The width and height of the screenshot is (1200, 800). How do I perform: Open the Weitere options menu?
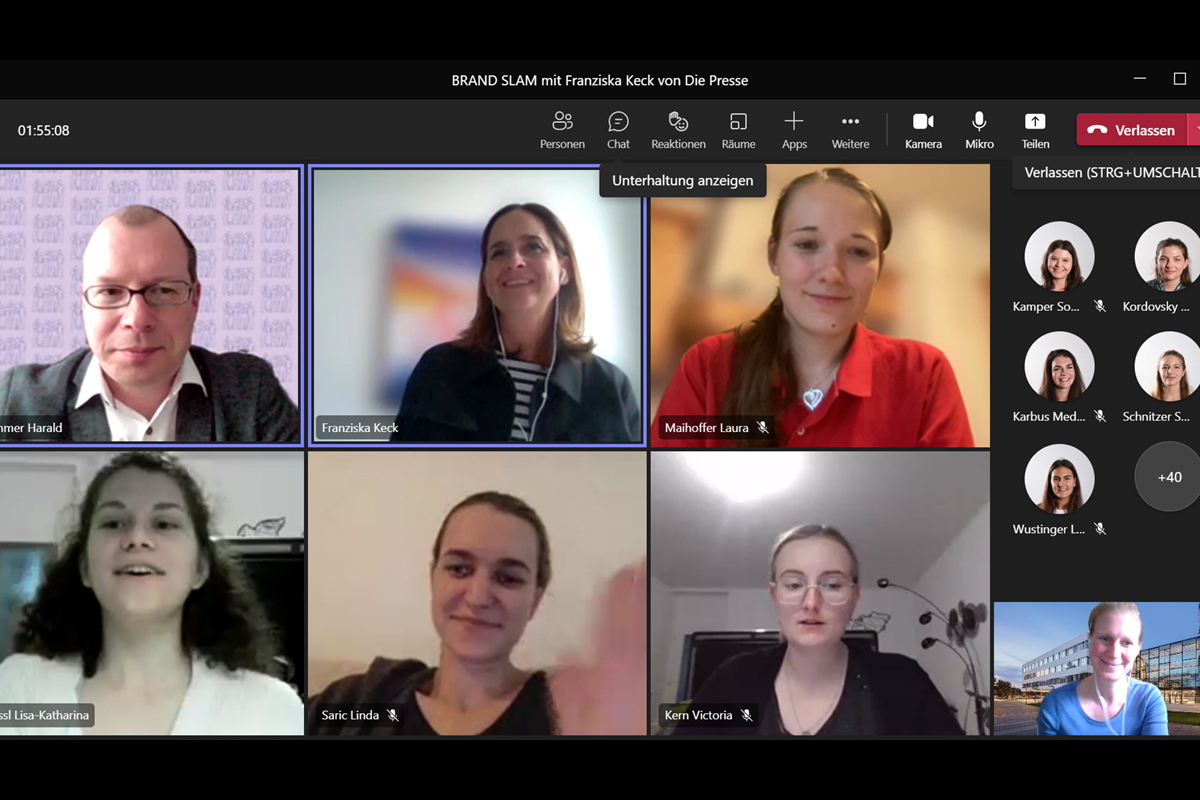click(850, 129)
